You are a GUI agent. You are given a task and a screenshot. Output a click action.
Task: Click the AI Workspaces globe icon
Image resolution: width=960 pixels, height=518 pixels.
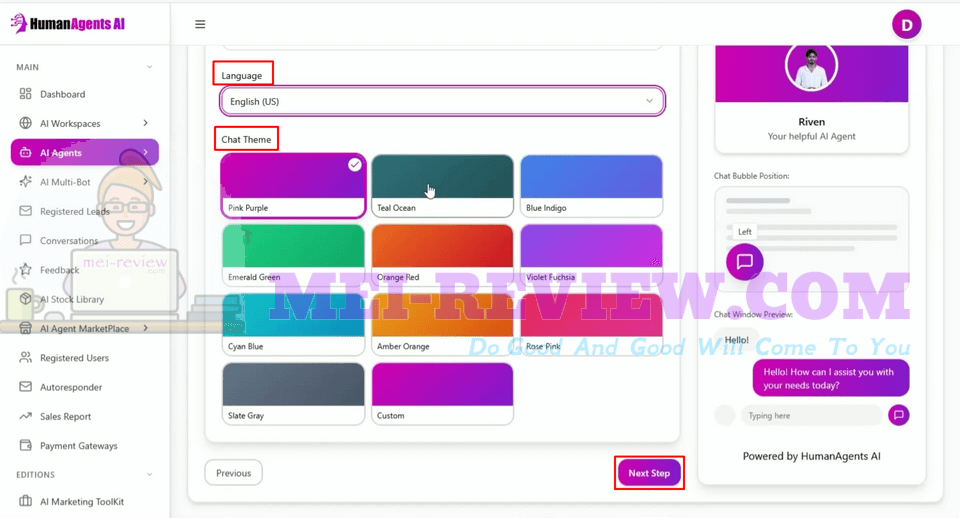pos(25,123)
